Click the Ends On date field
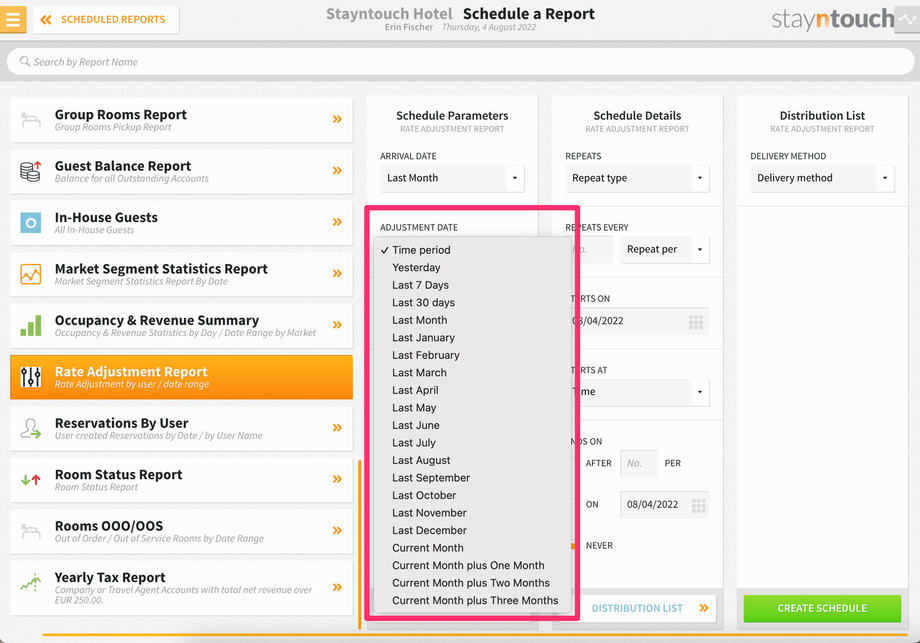The width and height of the screenshot is (920, 643). pyautogui.click(x=664, y=505)
